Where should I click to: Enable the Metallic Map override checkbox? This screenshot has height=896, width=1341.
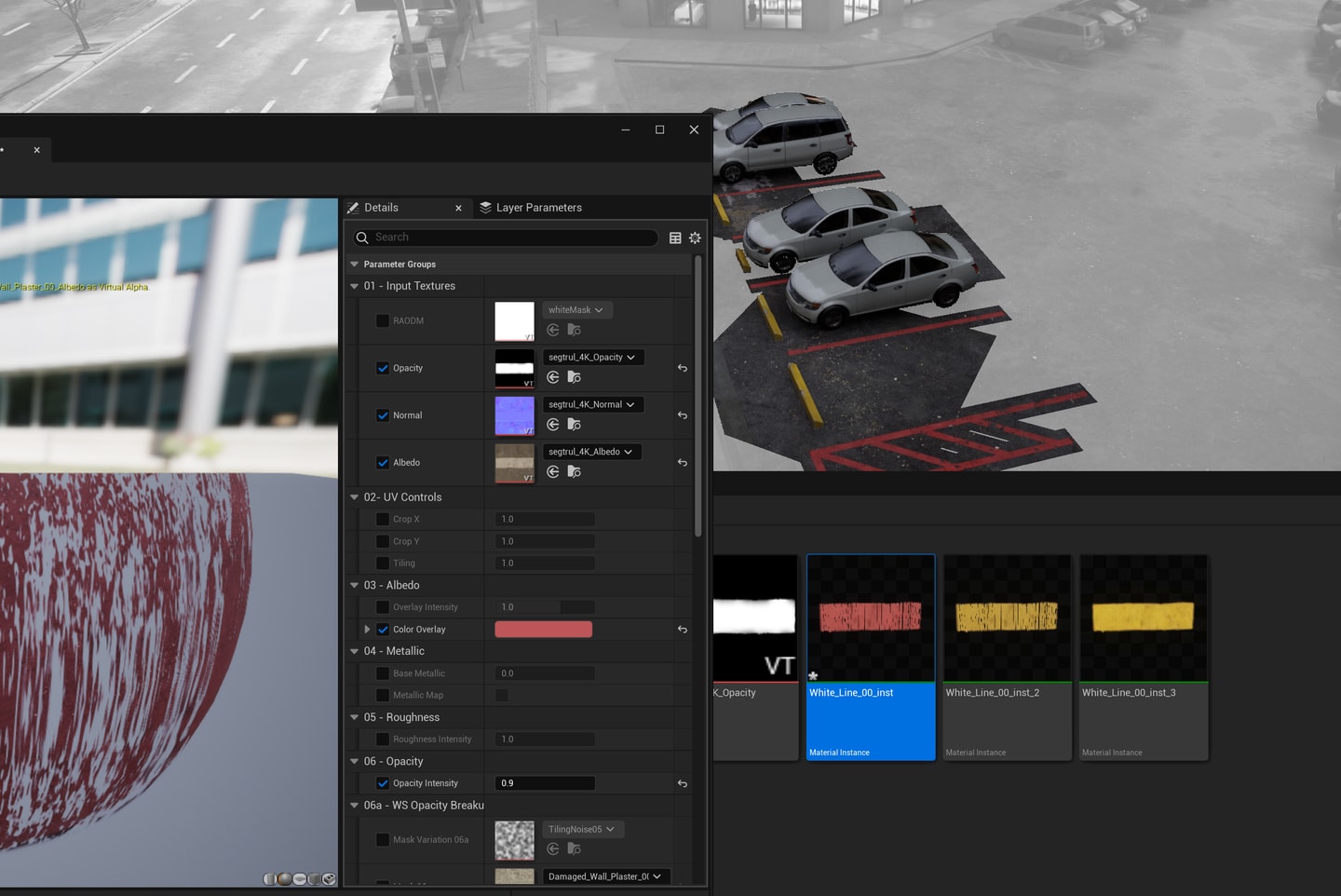[383, 695]
